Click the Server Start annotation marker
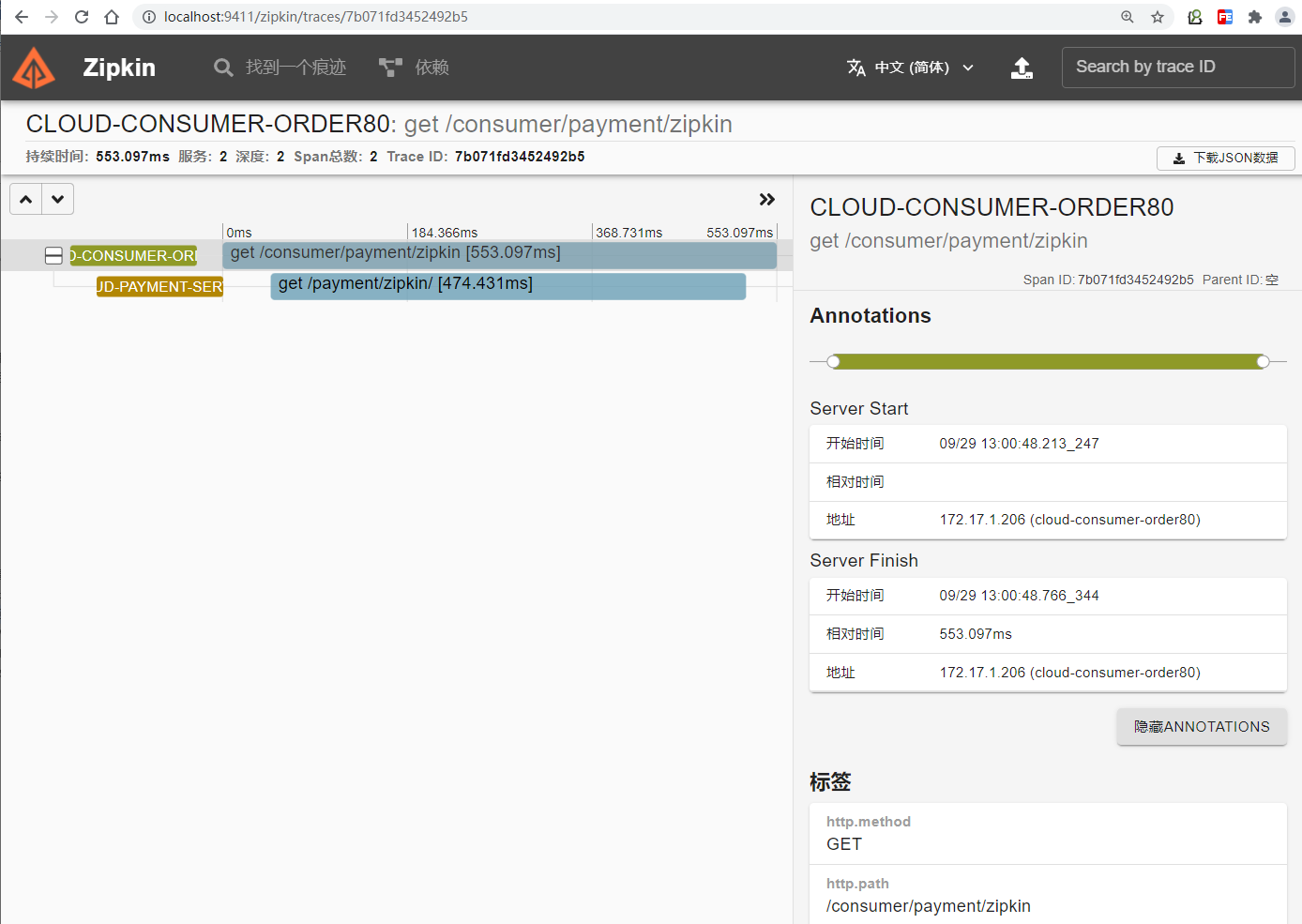The height and width of the screenshot is (924, 1302). pos(833,361)
